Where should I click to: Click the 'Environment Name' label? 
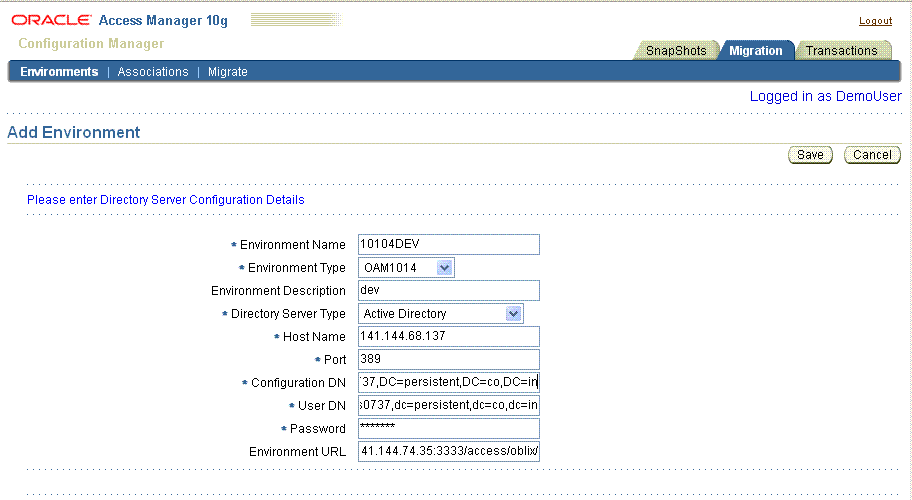tap(293, 245)
